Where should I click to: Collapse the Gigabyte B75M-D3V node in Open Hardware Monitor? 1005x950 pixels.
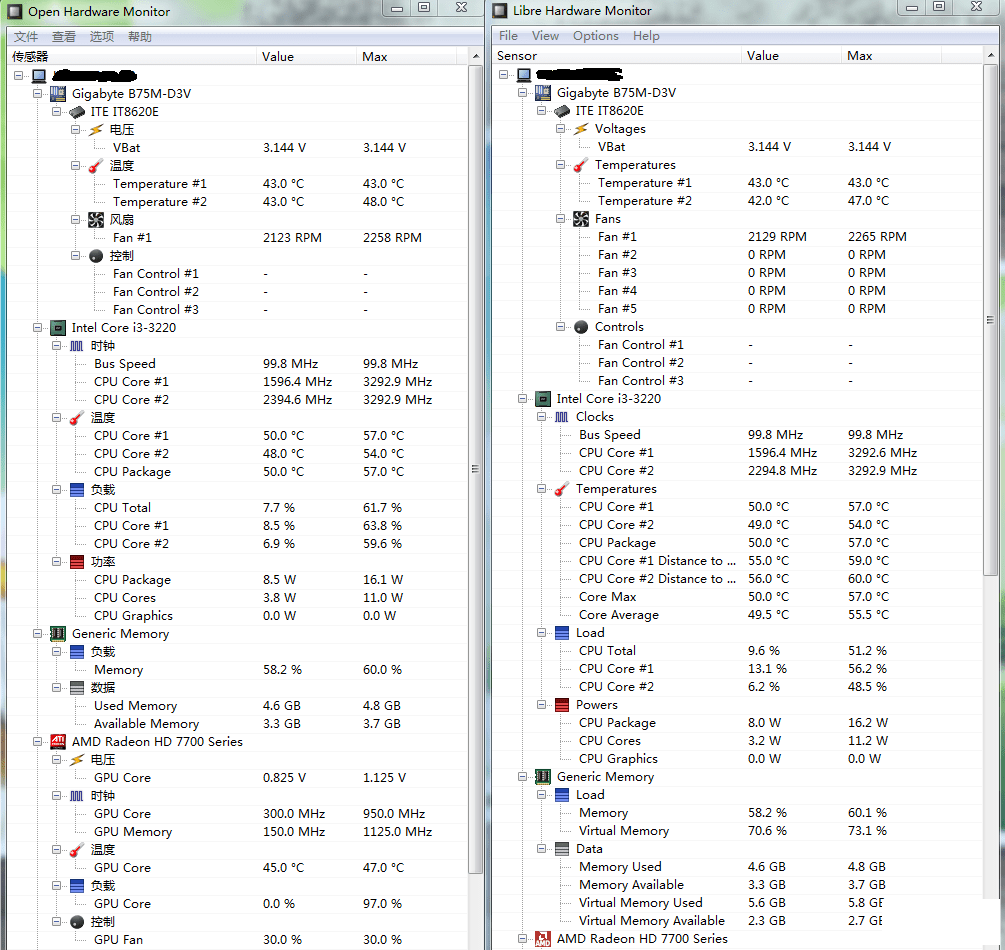pyautogui.click(x=37, y=94)
